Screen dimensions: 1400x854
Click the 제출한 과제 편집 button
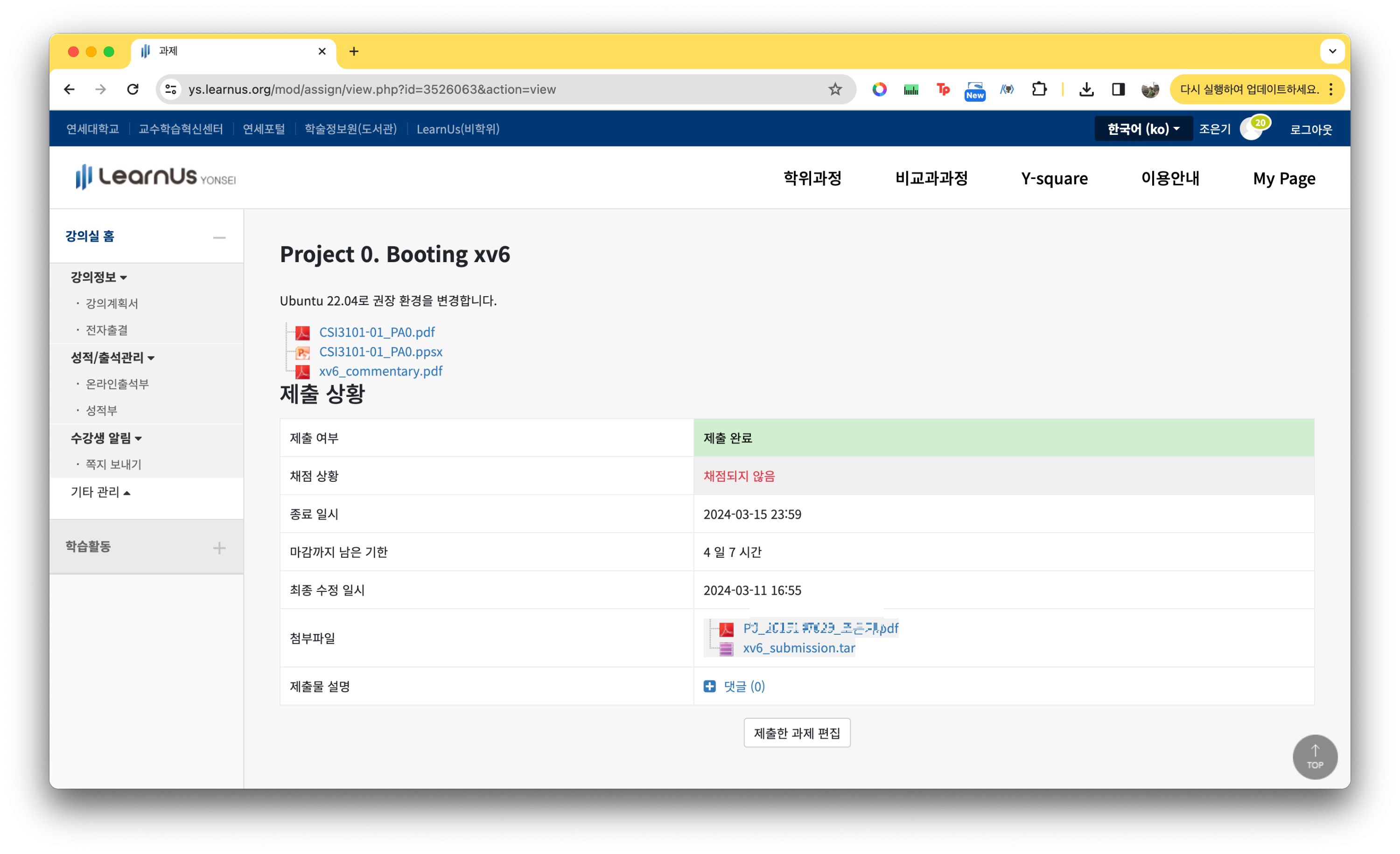(797, 732)
